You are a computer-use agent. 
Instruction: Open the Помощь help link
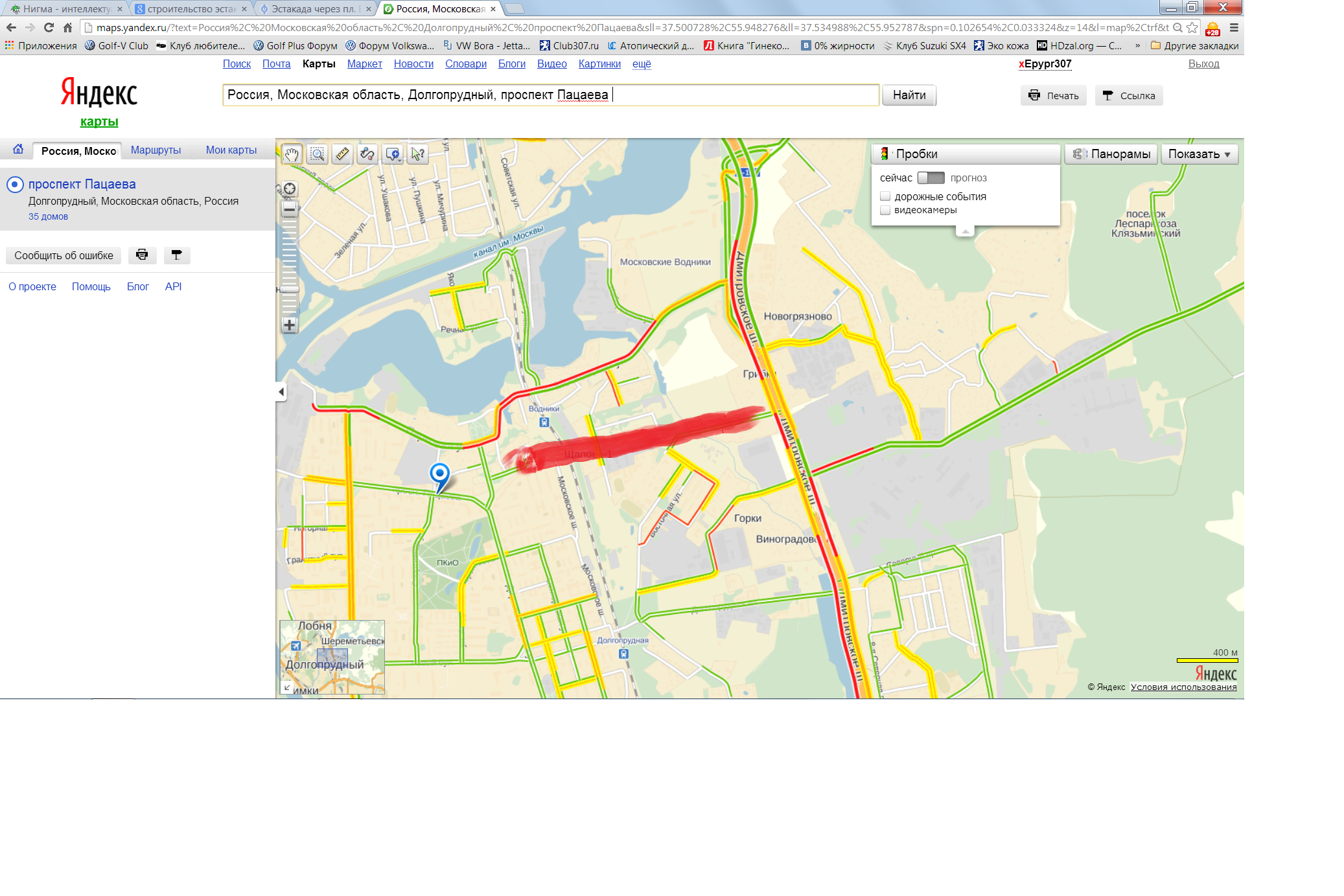pyautogui.click(x=91, y=287)
